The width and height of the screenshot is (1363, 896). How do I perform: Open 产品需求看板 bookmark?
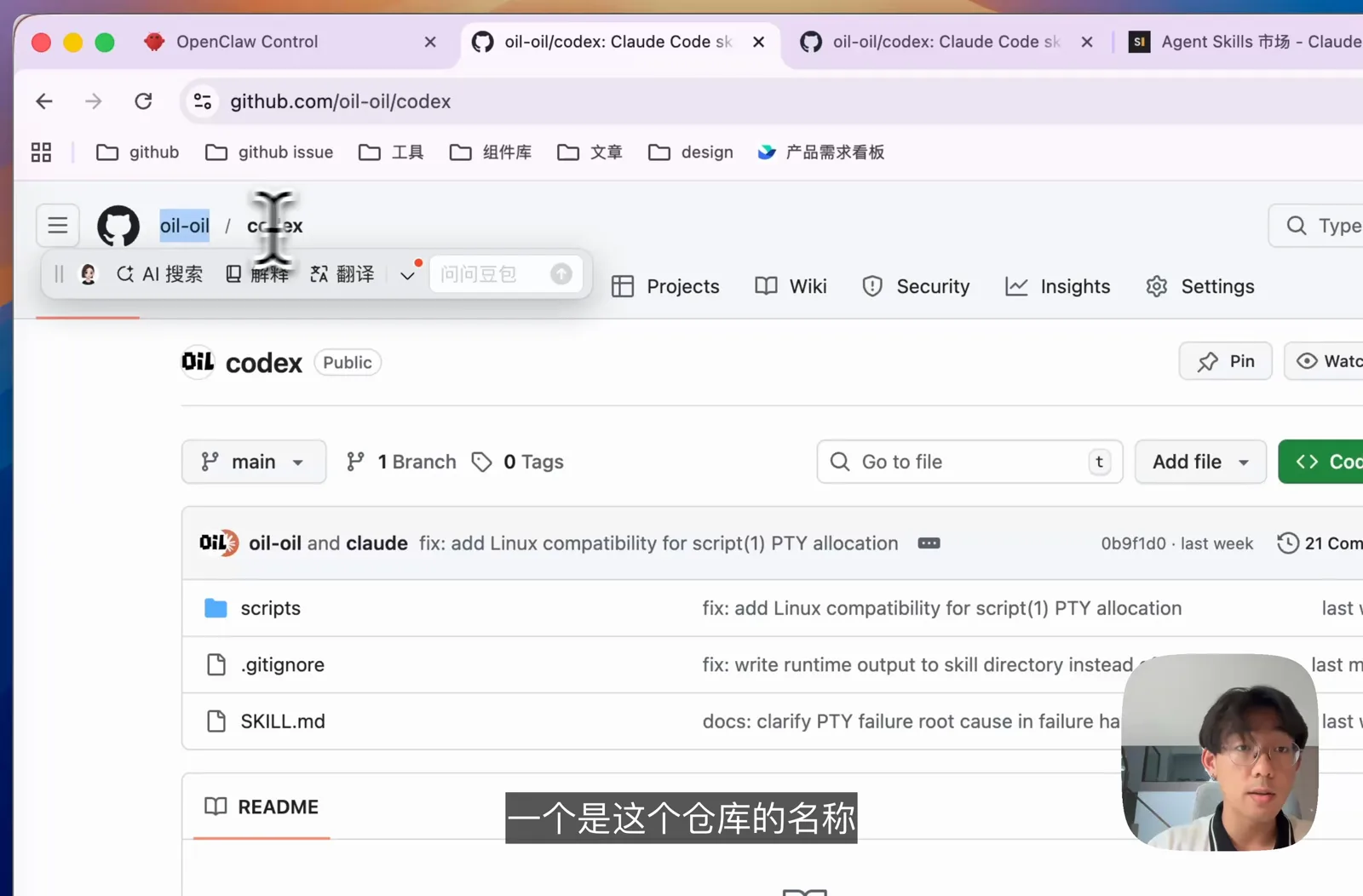(821, 152)
